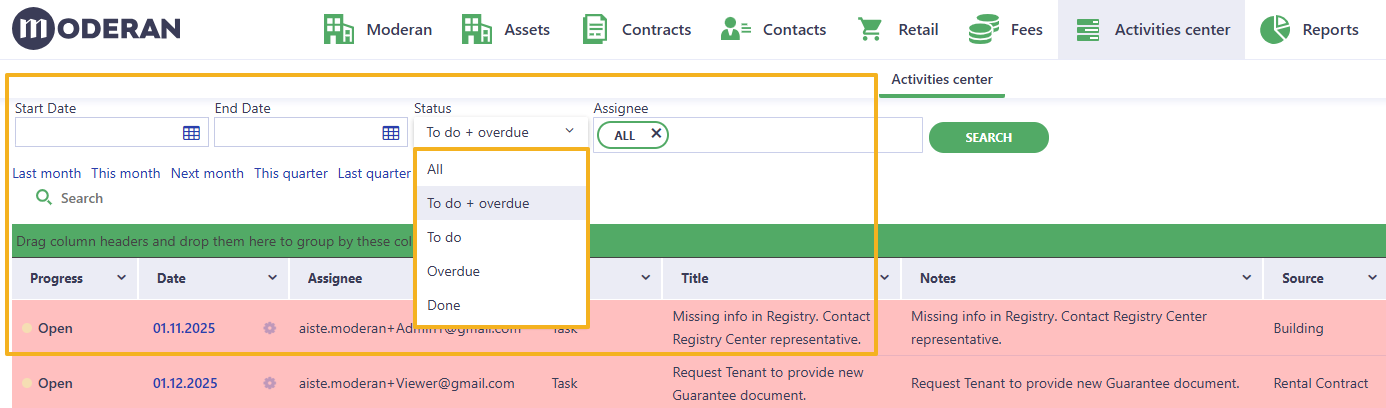Open the Retail shopping cart icon
The height and width of the screenshot is (408, 1386).
pyautogui.click(x=871, y=29)
